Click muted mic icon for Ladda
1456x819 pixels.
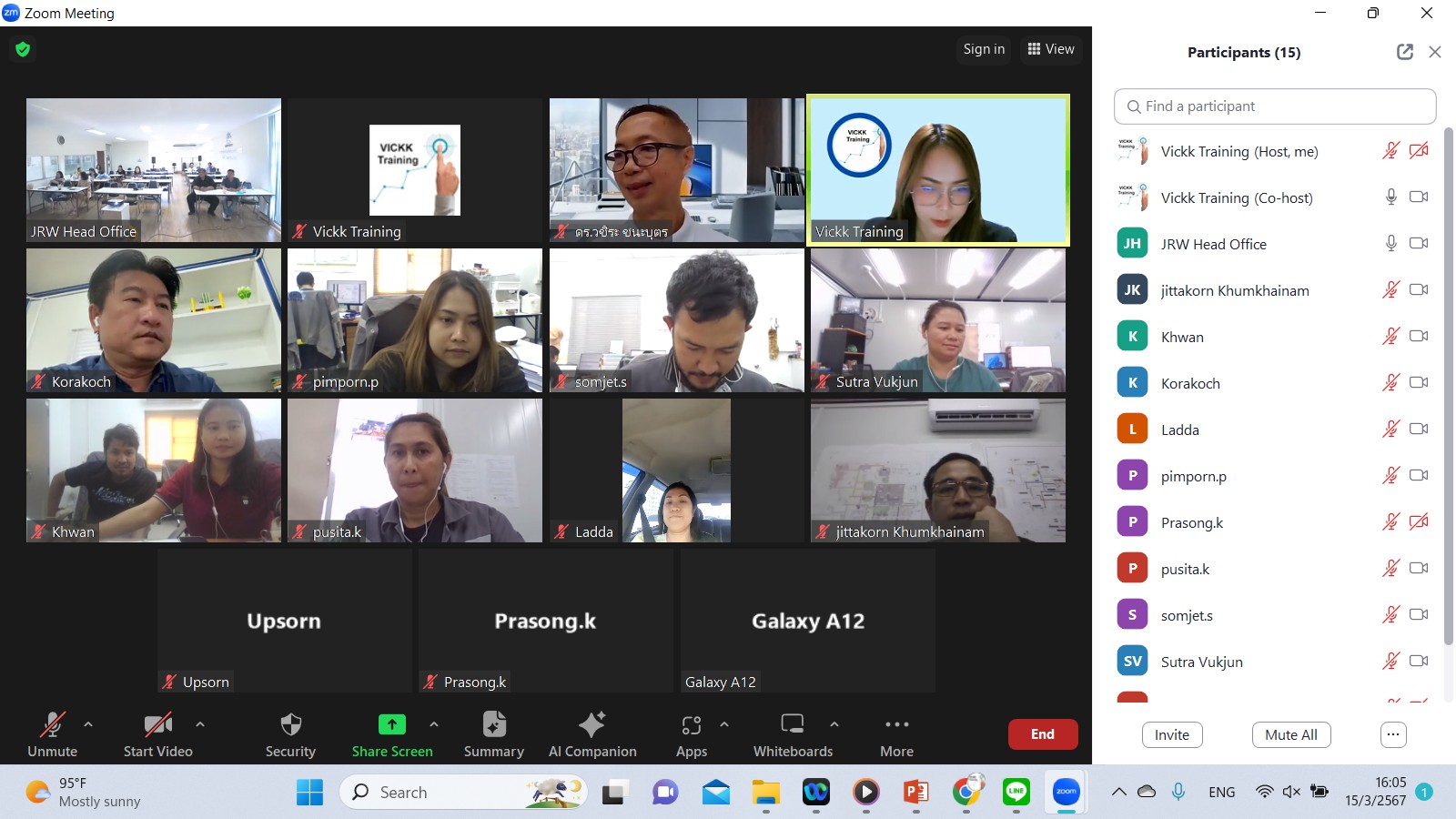[1390, 430]
